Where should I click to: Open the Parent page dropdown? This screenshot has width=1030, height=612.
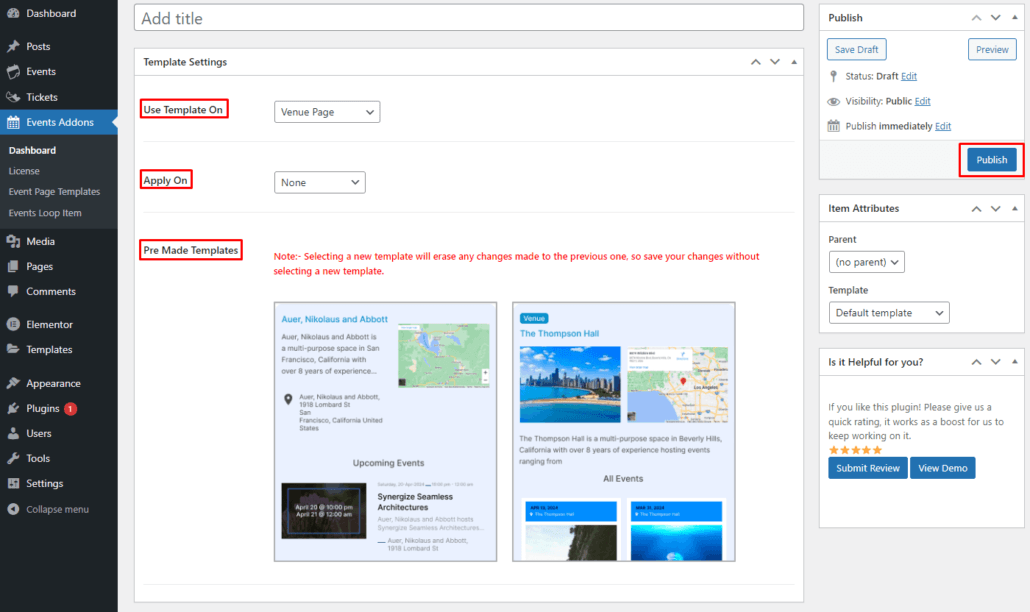866,262
